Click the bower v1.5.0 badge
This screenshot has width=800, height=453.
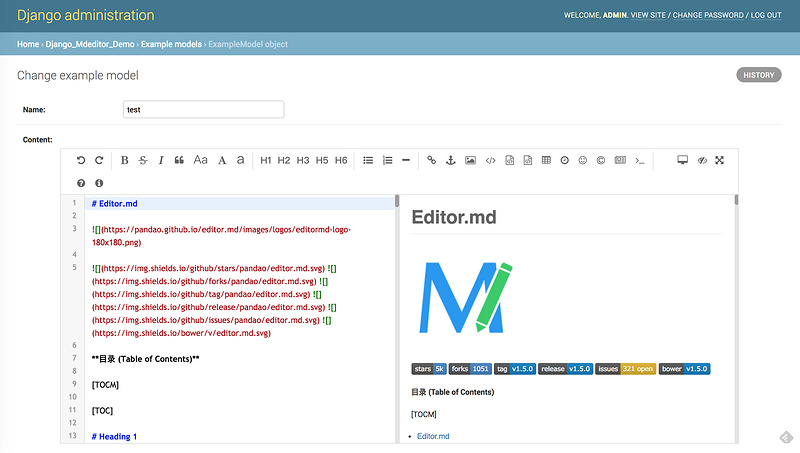coord(684,369)
